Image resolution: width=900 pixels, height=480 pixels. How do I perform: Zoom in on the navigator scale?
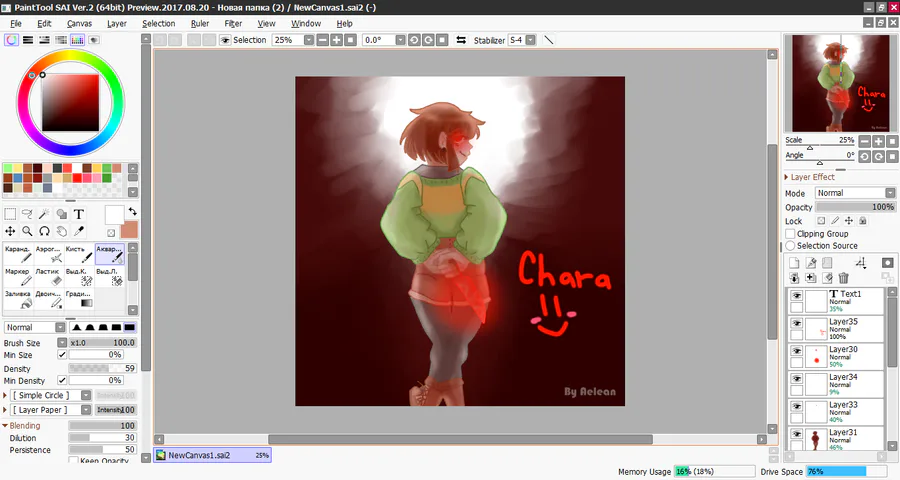pos(878,141)
